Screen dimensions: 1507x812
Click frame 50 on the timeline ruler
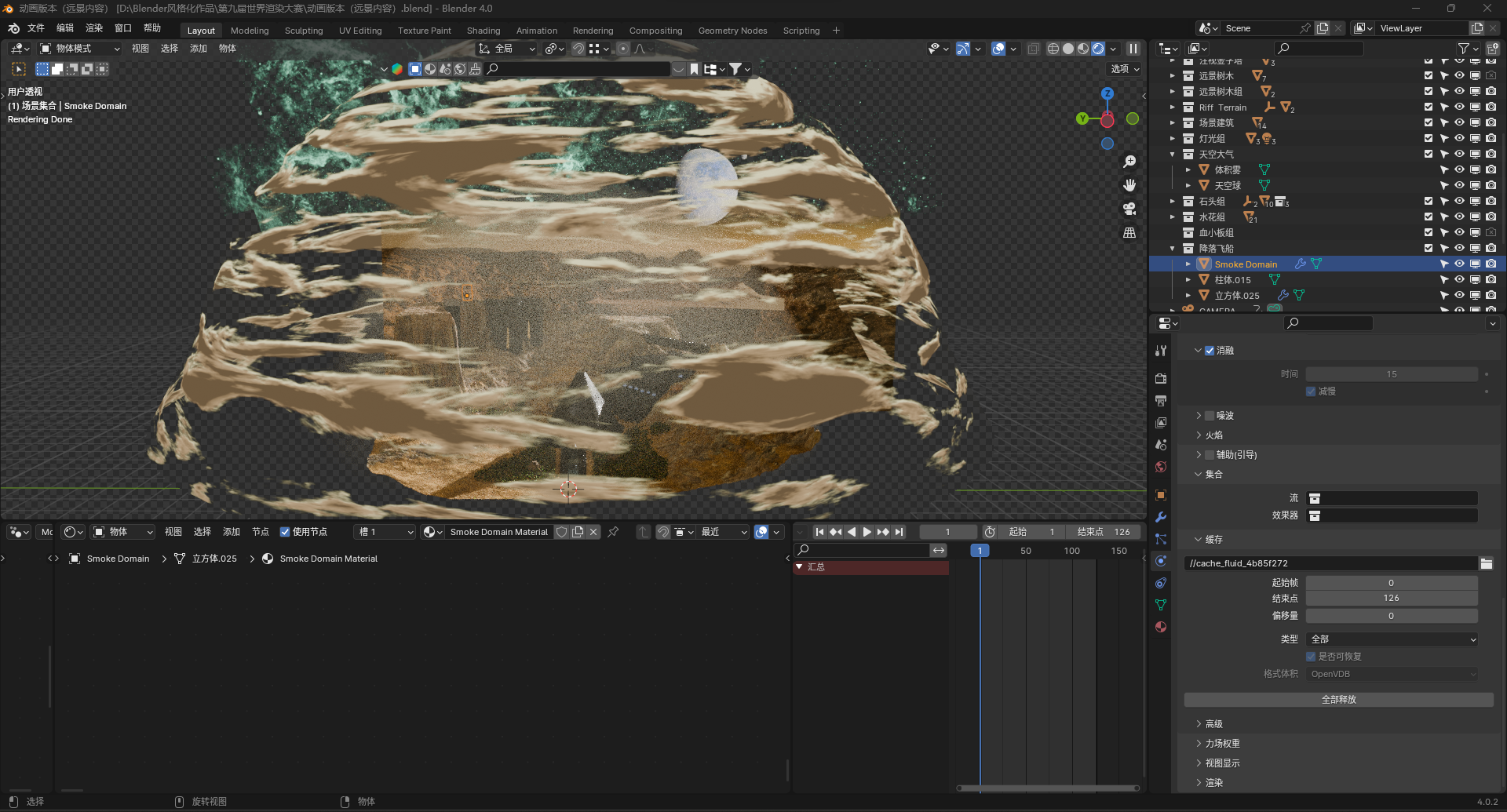(x=1025, y=550)
